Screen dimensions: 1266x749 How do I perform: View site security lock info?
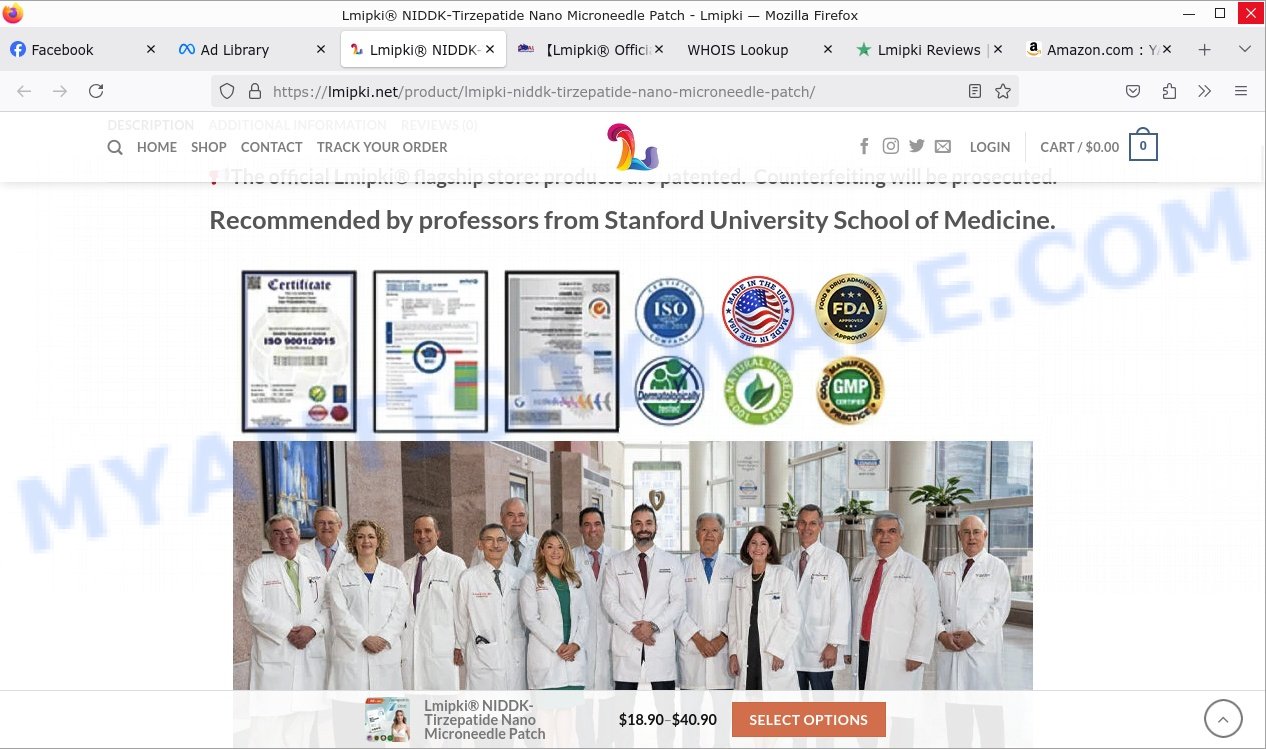pos(254,91)
